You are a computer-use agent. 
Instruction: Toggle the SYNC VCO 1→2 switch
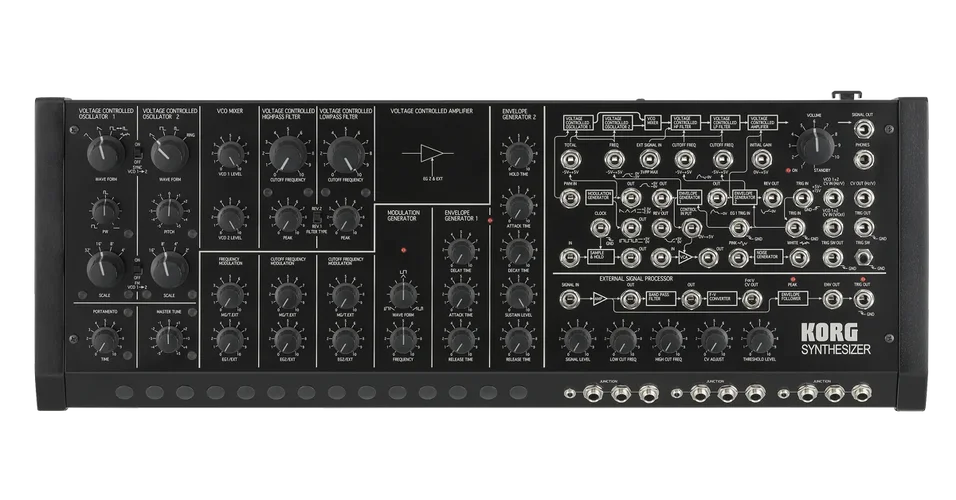(x=137, y=152)
